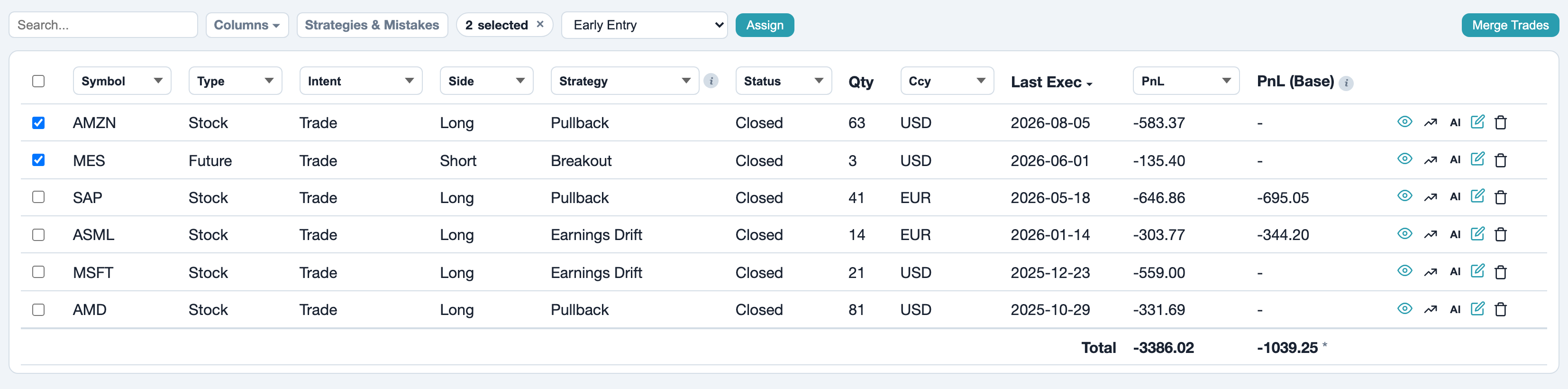
Task: Toggle the select-all header checkbox
Action: click(38, 81)
